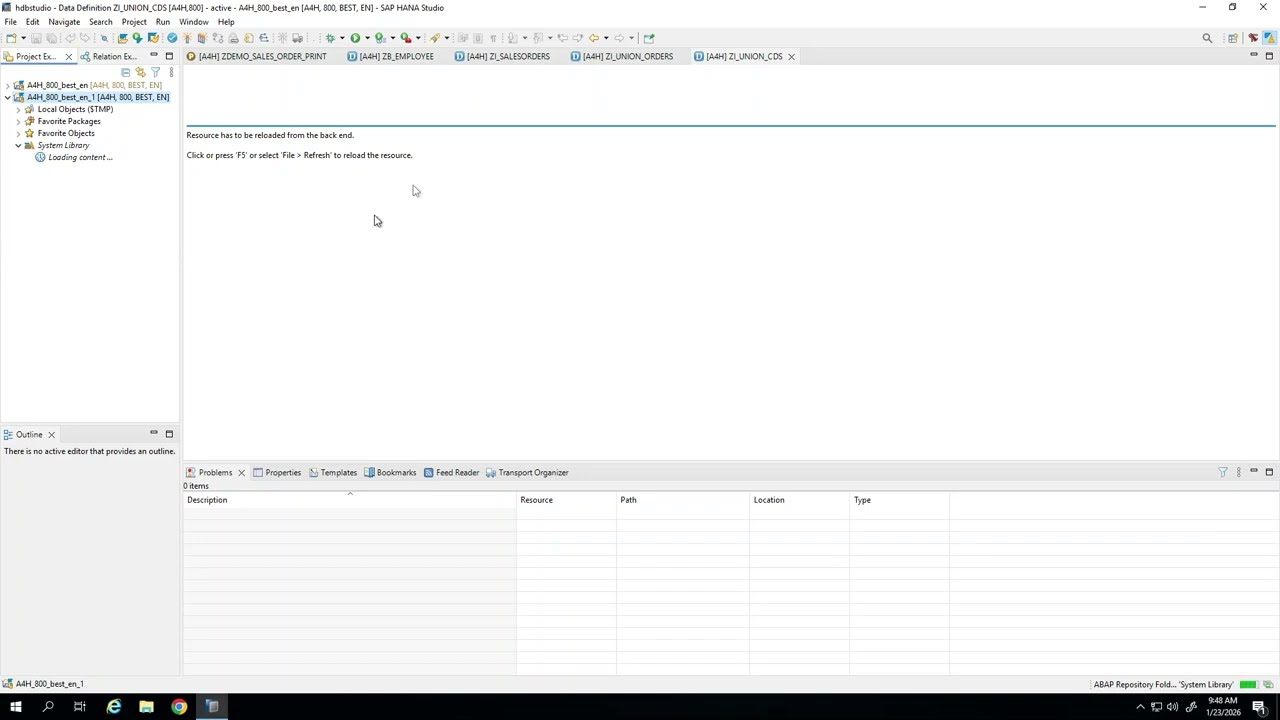Image resolution: width=1280 pixels, height=720 pixels.
Task: Maximize the Project Explorer panel
Action: coord(169,55)
